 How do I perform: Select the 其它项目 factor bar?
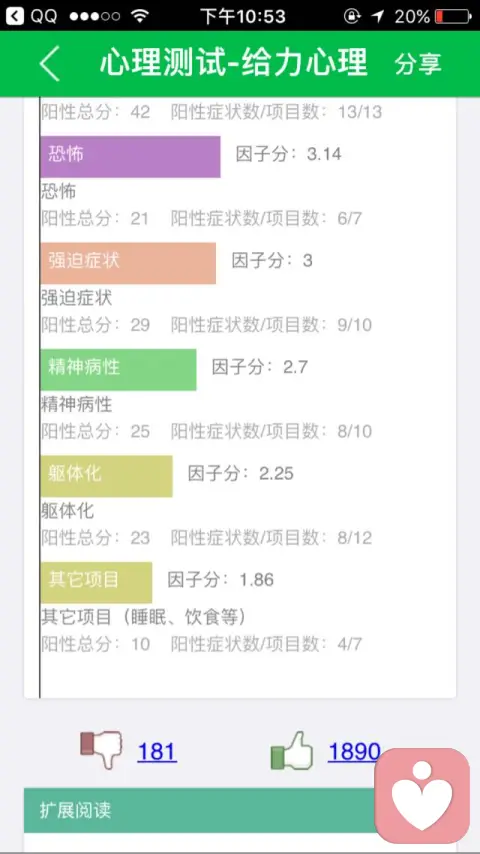pyautogui.click(x=96, y=582)
